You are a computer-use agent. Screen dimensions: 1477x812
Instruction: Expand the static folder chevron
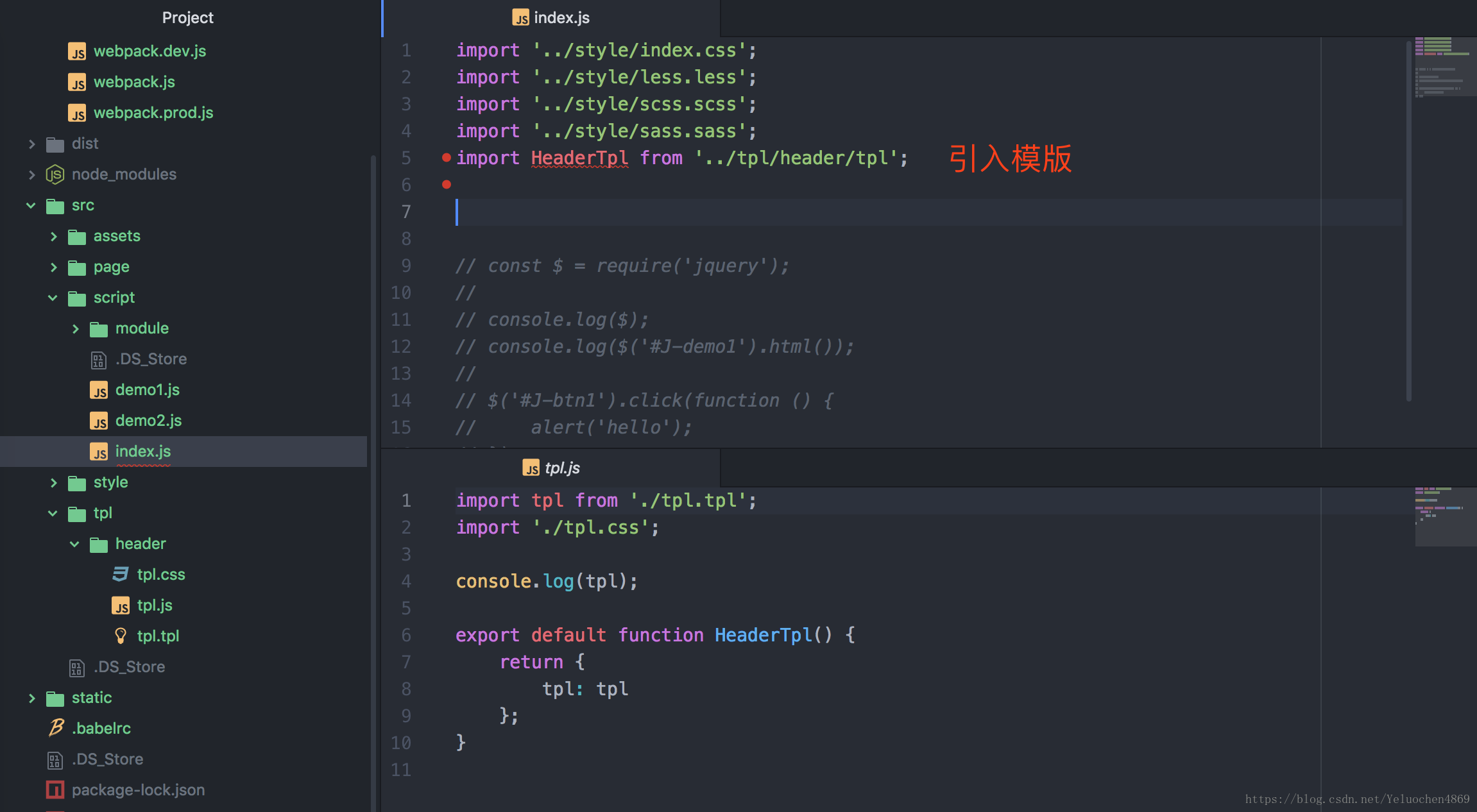[31, 698]
